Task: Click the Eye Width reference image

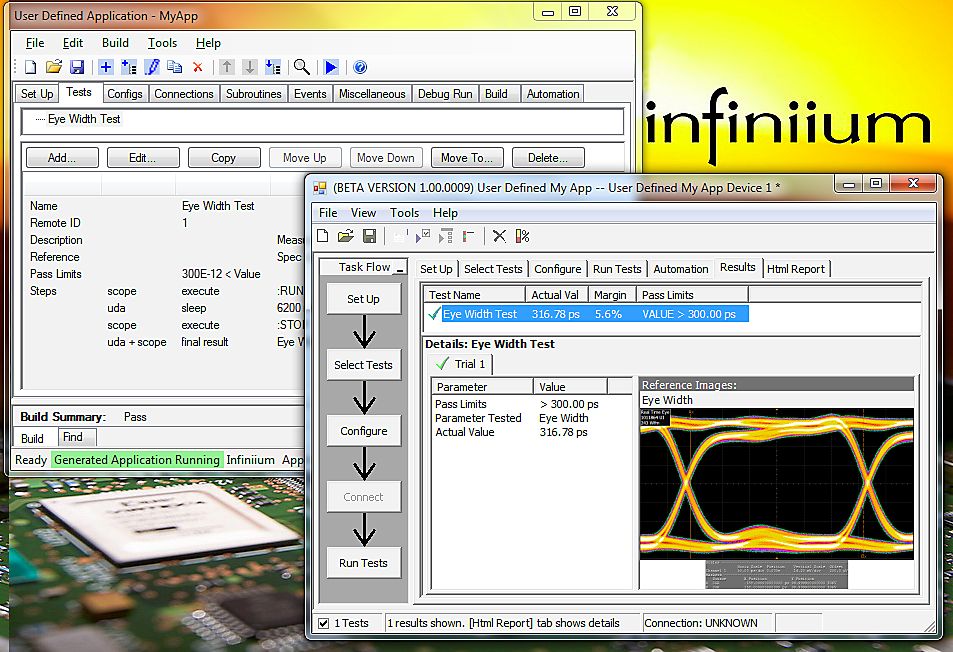Action: [x=776, y=484]
